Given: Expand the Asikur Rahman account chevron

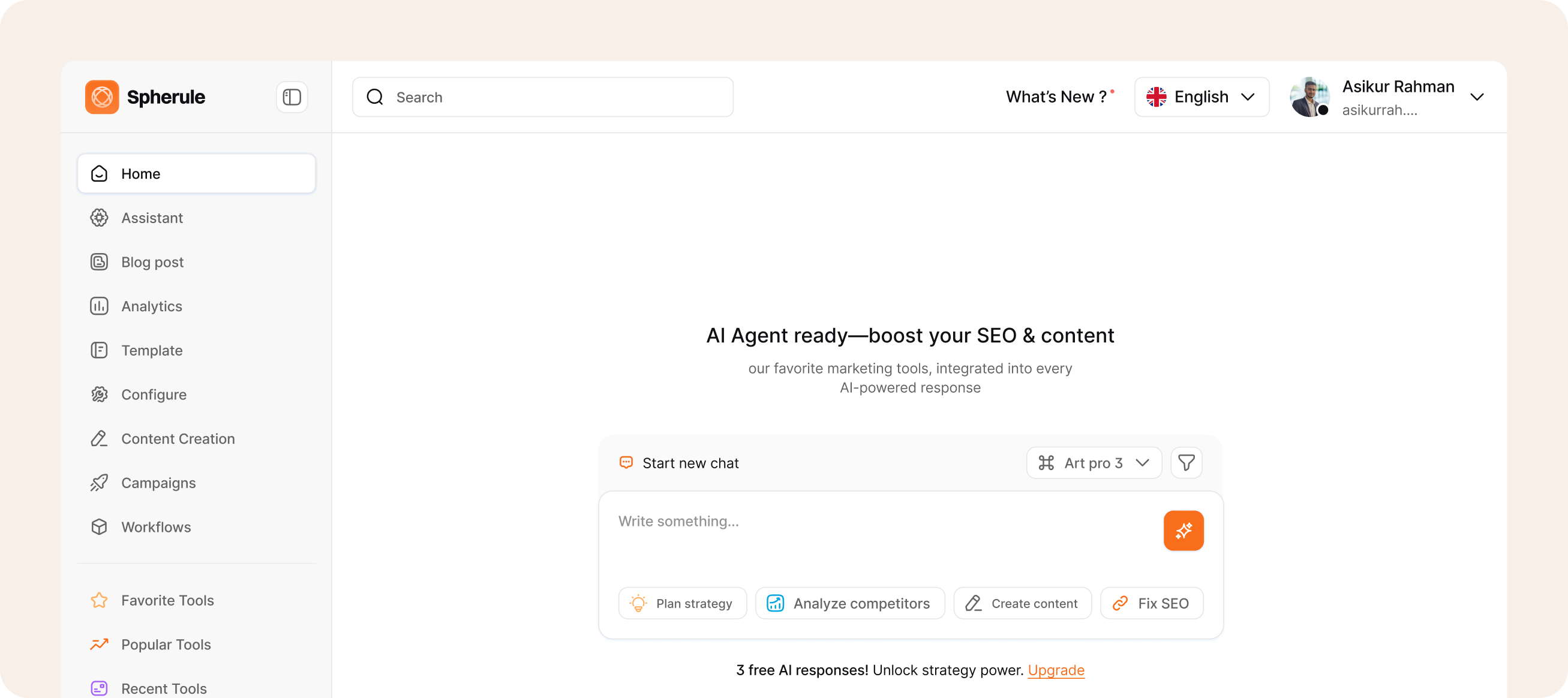Looking at the screenshot, I should pyautogui.click(x=1476, y=97).
